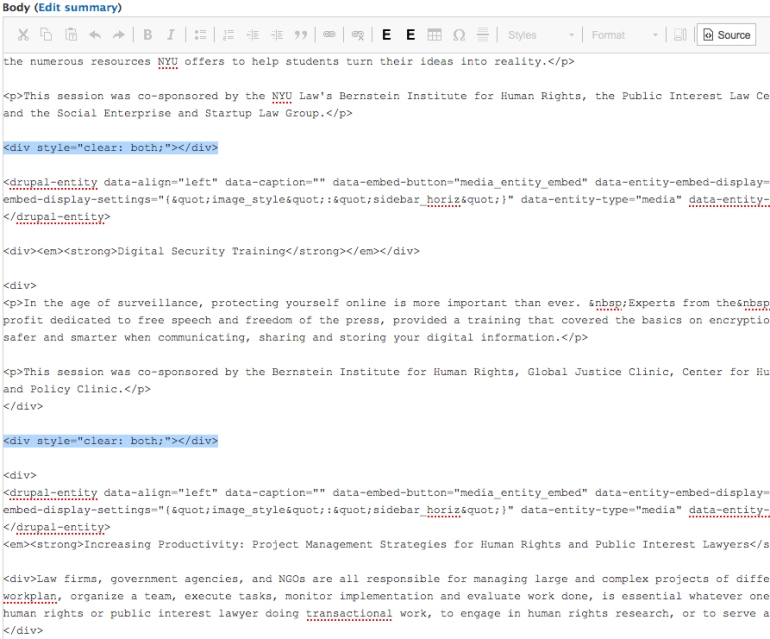Click the Cut scissors icon

click(23, 35)
